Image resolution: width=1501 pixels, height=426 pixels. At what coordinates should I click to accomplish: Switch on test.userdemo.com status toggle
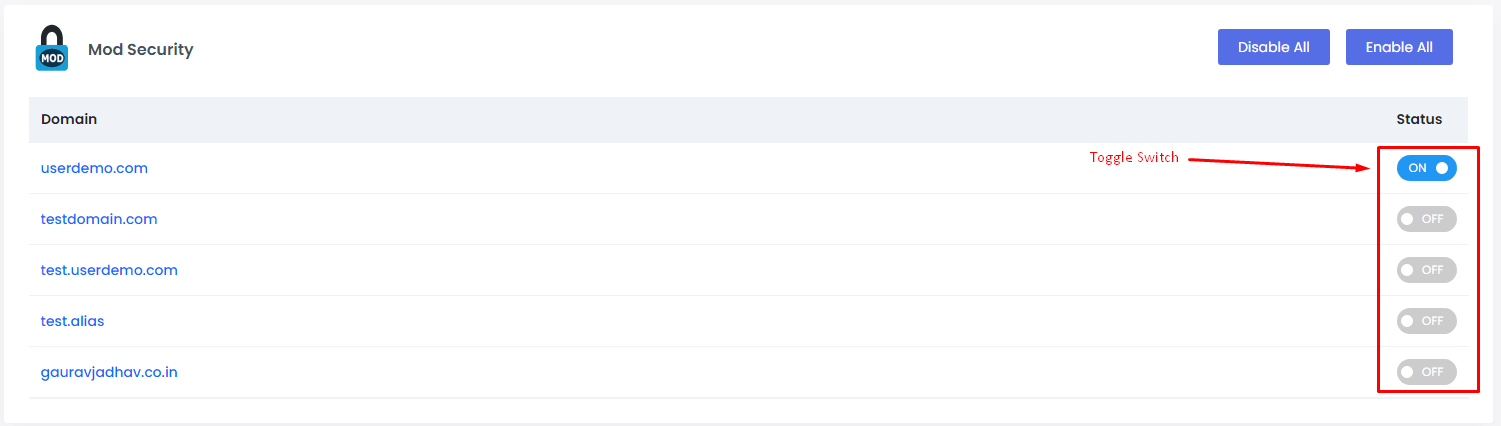click(1426, 270)
